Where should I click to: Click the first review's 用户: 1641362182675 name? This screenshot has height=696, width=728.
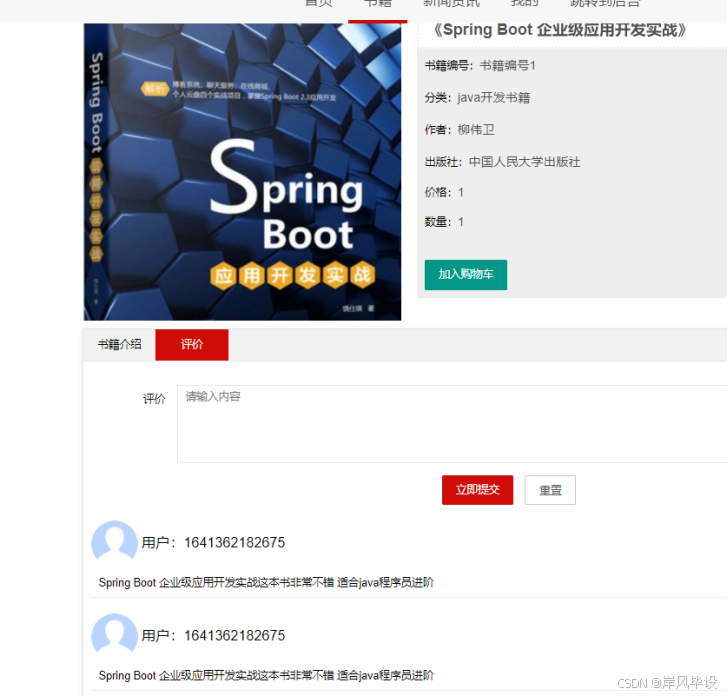coord(213,542)
